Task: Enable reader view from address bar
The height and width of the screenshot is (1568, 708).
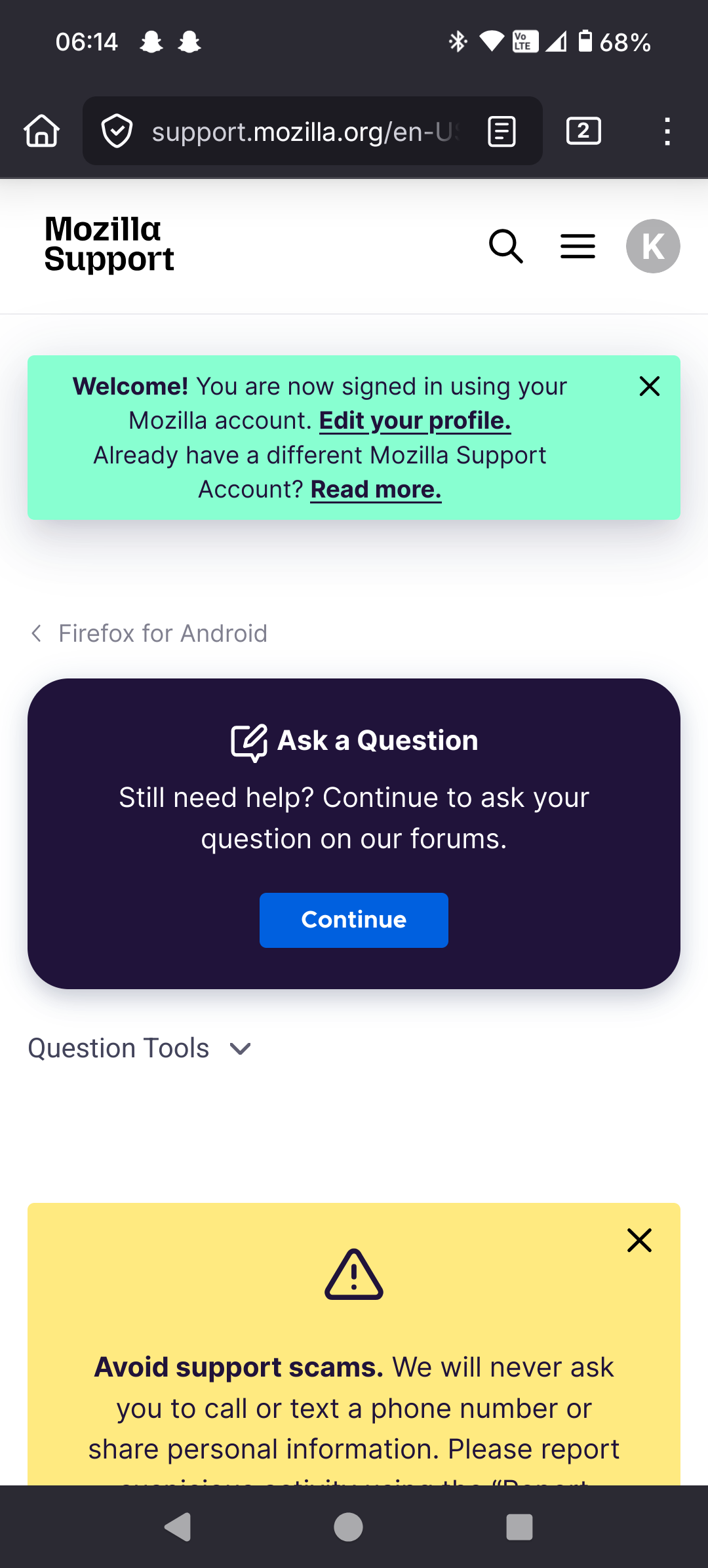Action: [502, 131]
